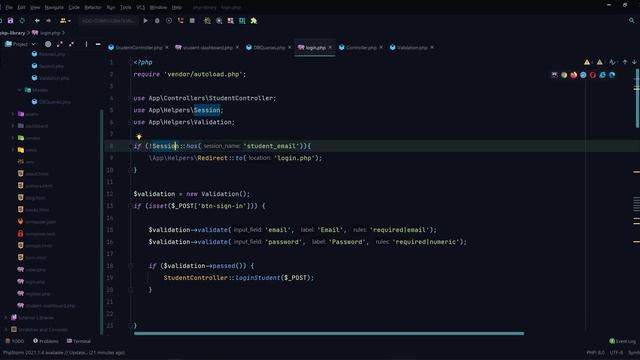Screen dimensions: 640x360
Task: Open in Safari browser icon
Action: pyautogui.click(x=583, y=75)
